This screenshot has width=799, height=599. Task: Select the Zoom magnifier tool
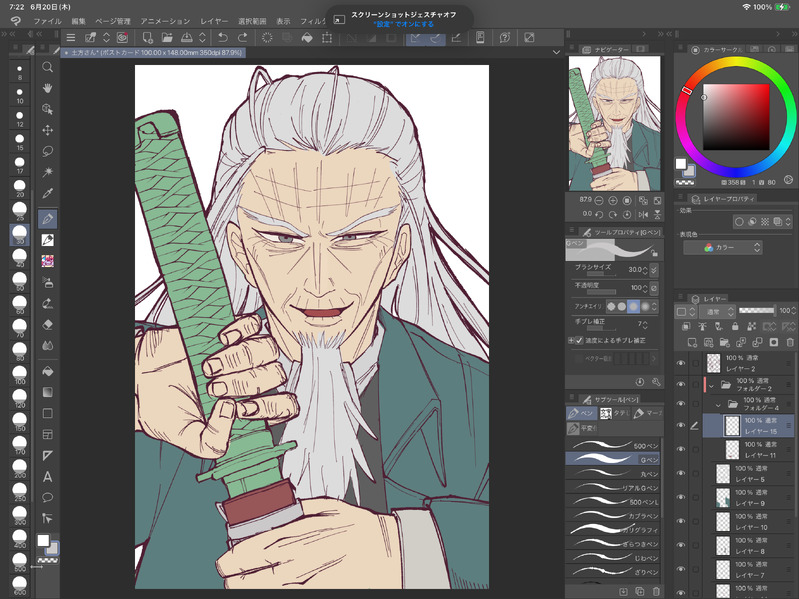tap(47, 66)
